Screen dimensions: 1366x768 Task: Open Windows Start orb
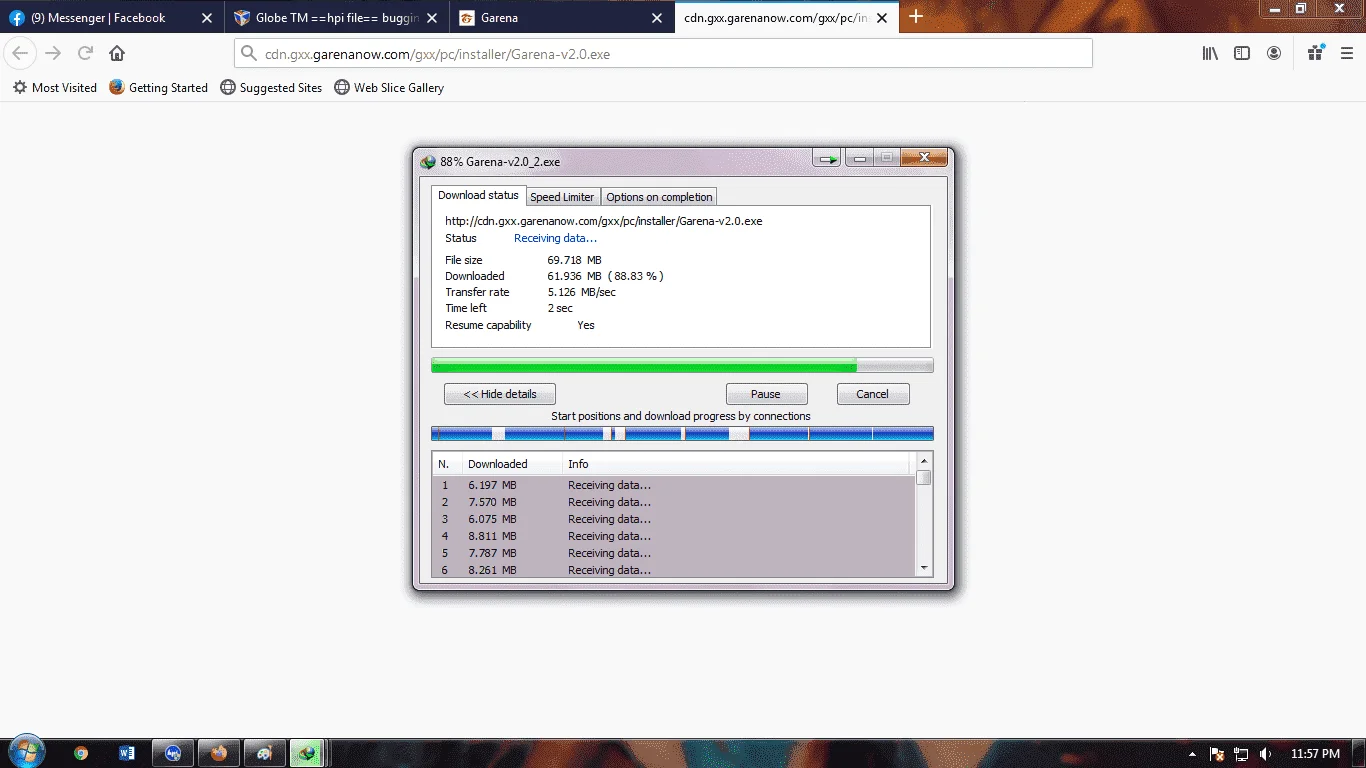coord(25,752)
